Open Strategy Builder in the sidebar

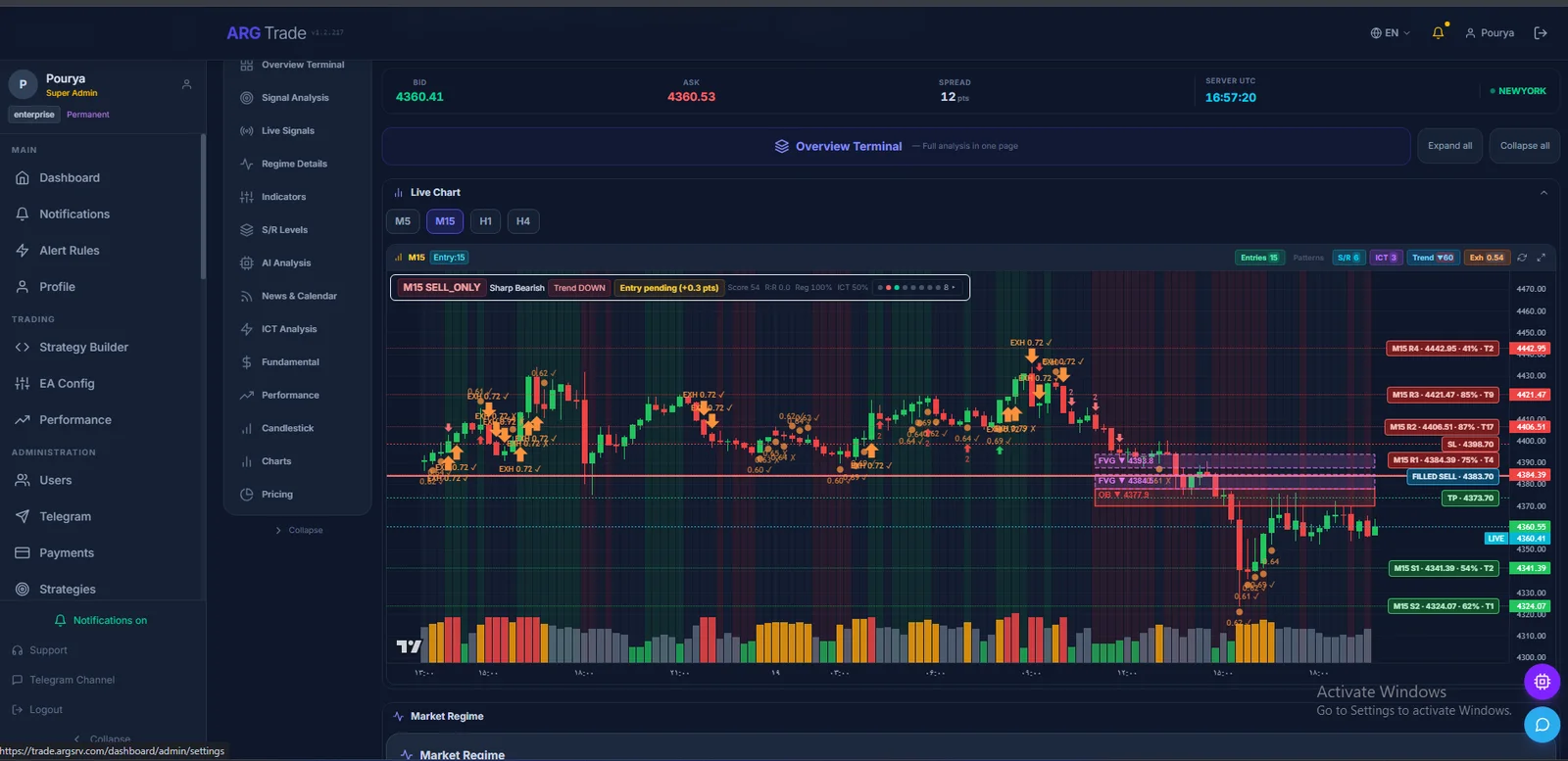coord(83,348)
